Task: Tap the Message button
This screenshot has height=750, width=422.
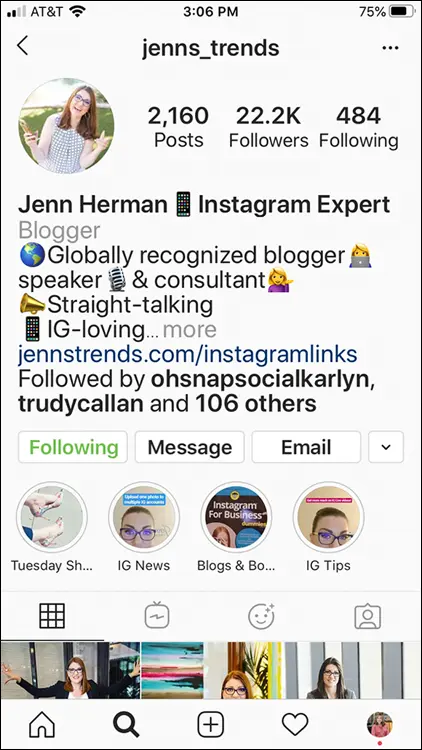Action: [x=189, y=447]
